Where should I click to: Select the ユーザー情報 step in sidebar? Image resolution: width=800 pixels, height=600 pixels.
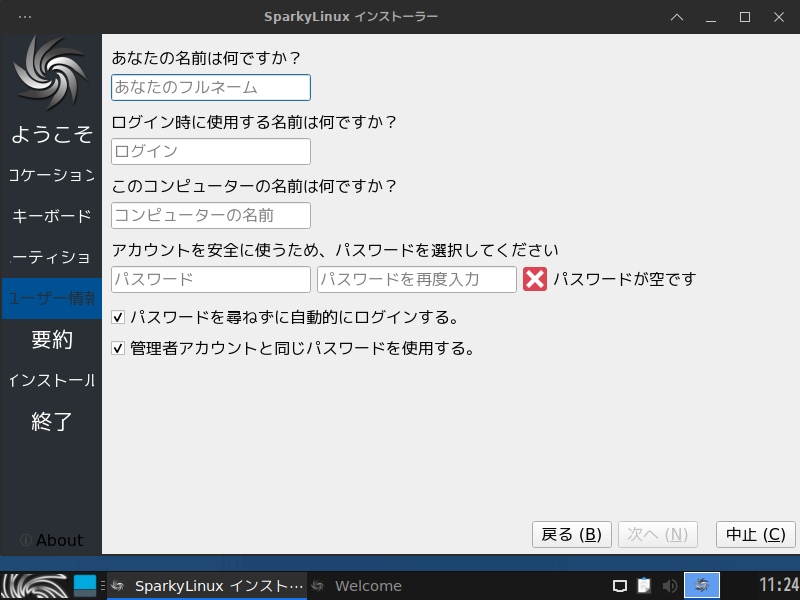(x=52, y=298)
